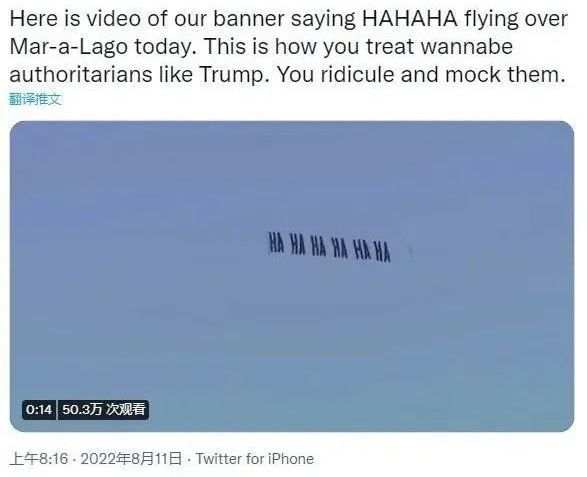Screen dimensions: 587x477
Task: Click the word 'today' in tweet text
Action: click(162, 47)
